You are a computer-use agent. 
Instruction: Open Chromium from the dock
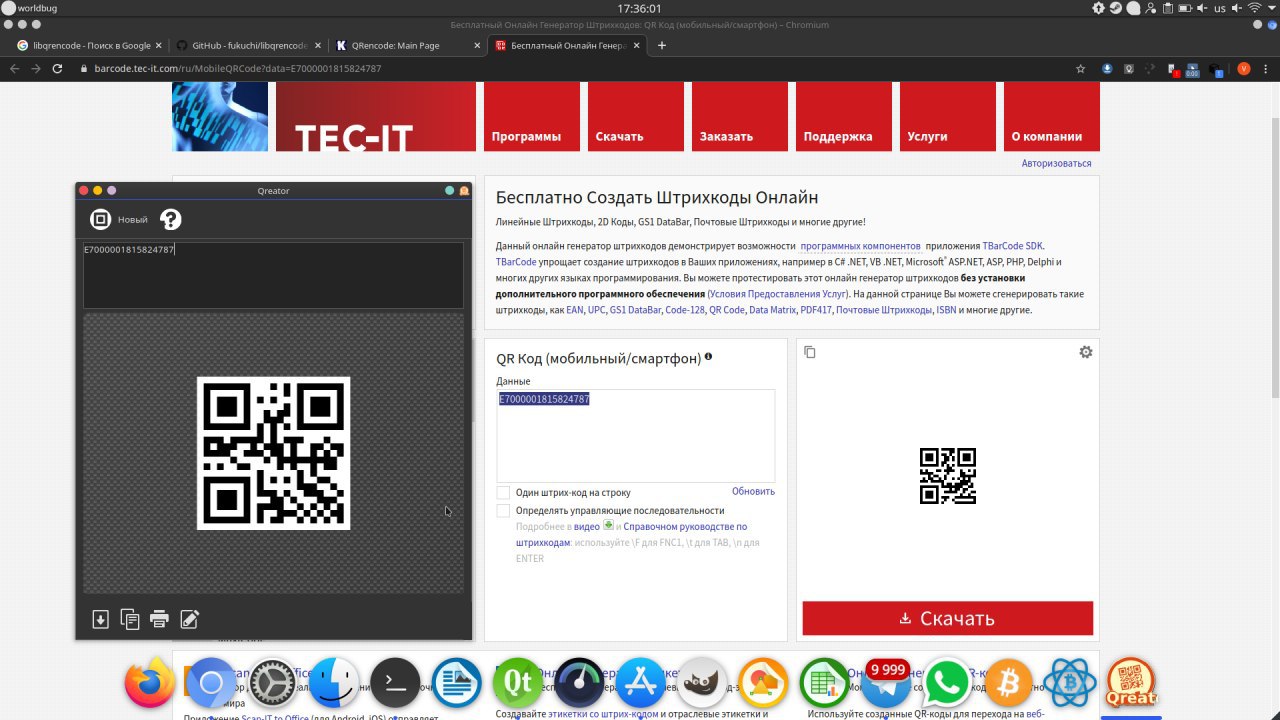coord(211,683)
